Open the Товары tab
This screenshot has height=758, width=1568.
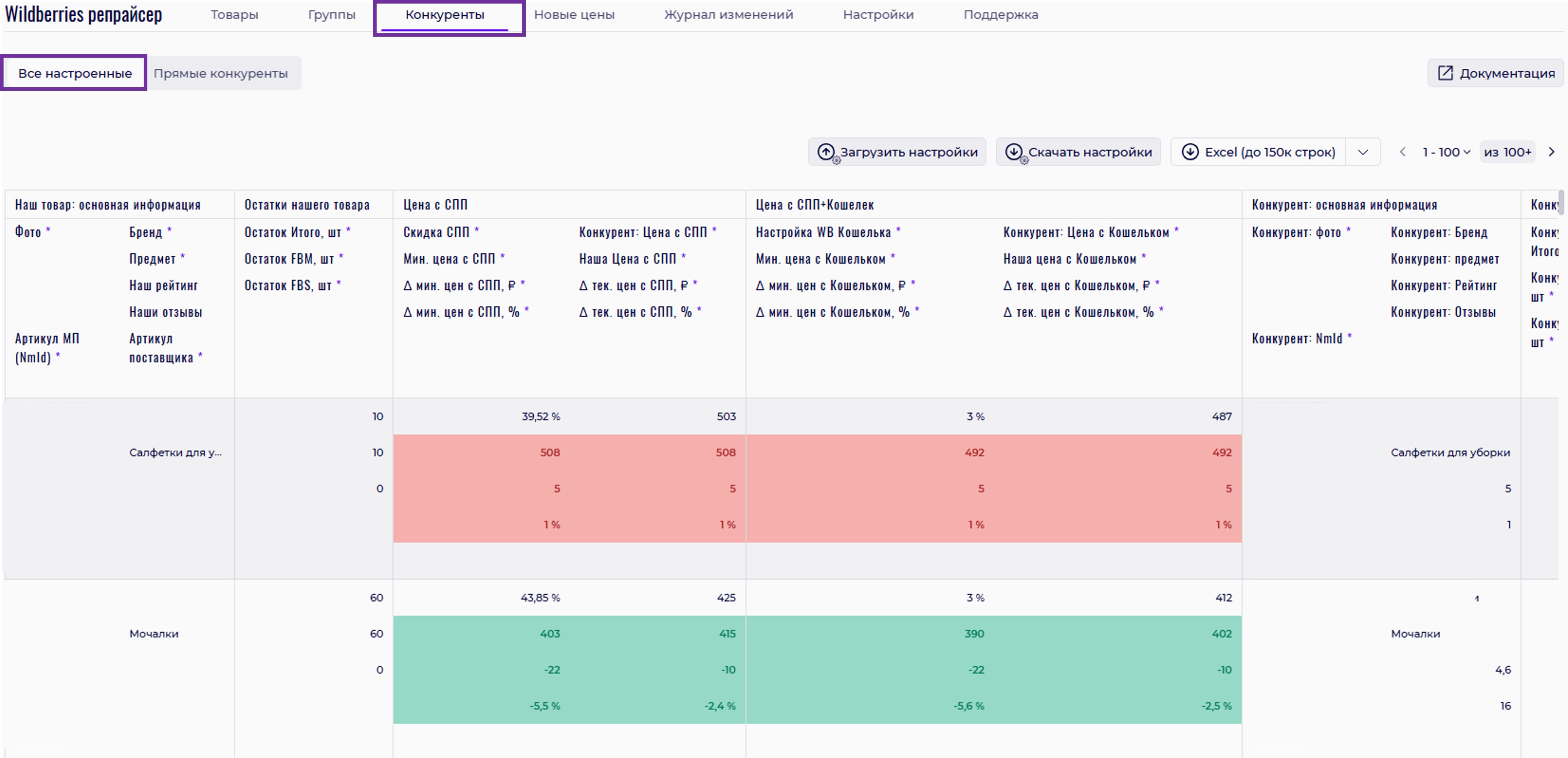[x=234, y=15]
